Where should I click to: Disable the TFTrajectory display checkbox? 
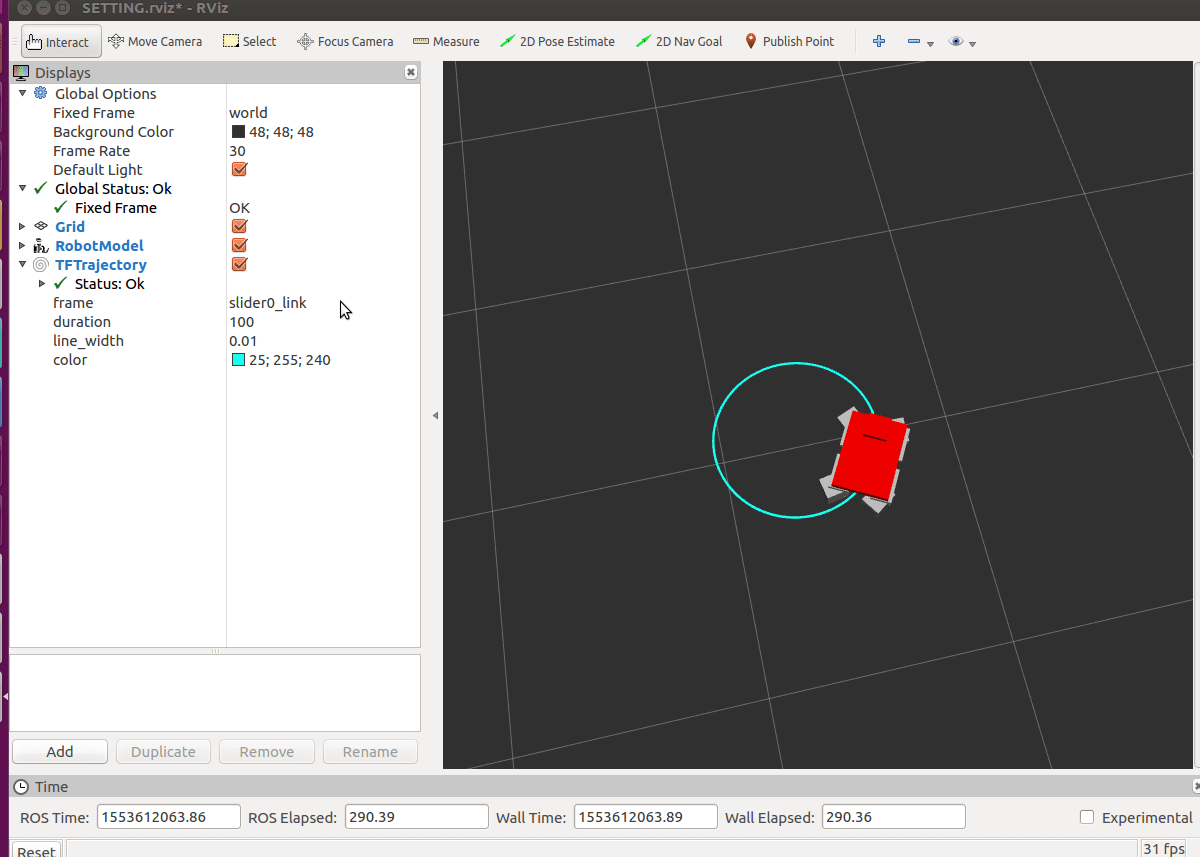click(x=239, y=264)
